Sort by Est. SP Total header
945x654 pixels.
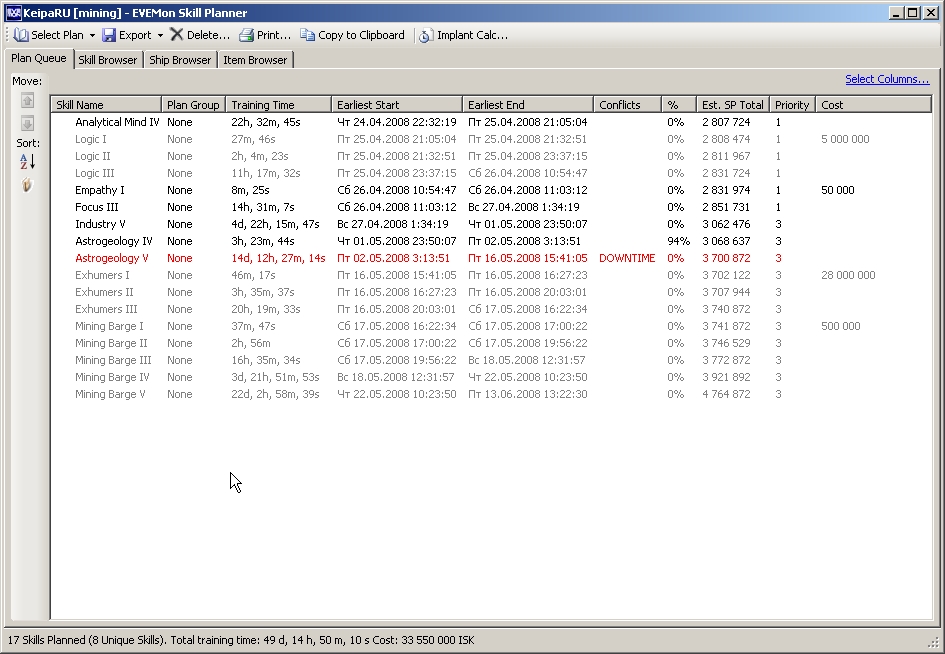tap(733, 105)
